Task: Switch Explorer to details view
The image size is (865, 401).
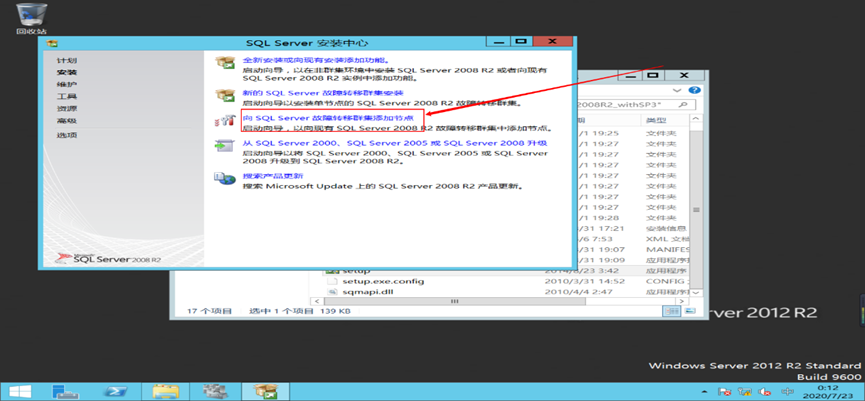Action: pos(672,312)
